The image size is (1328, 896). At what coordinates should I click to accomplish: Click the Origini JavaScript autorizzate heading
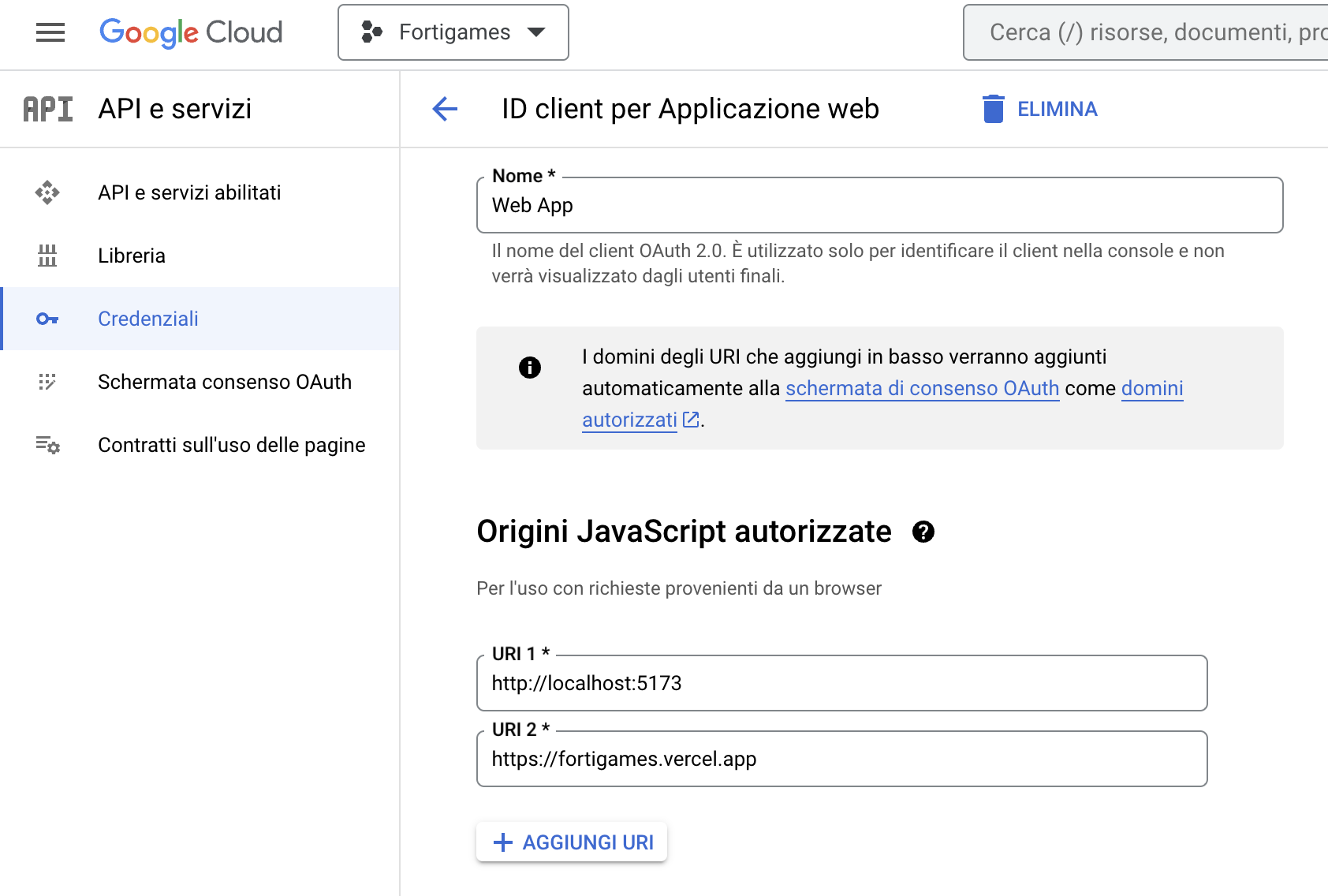tap(684, 532)
